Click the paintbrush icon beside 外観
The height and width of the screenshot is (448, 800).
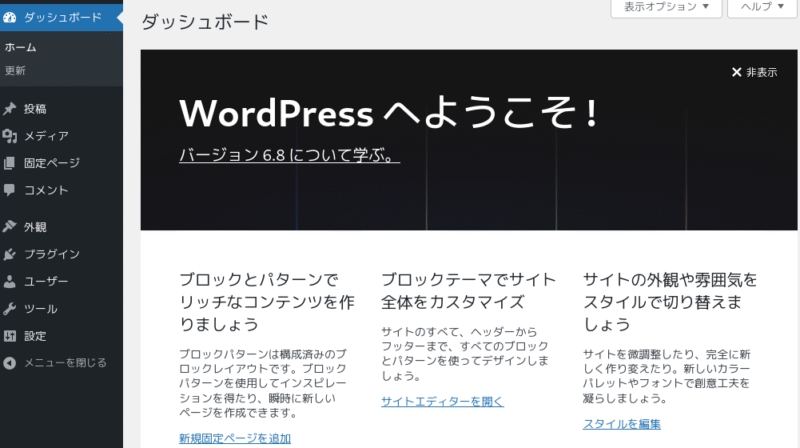click(10, 227)
